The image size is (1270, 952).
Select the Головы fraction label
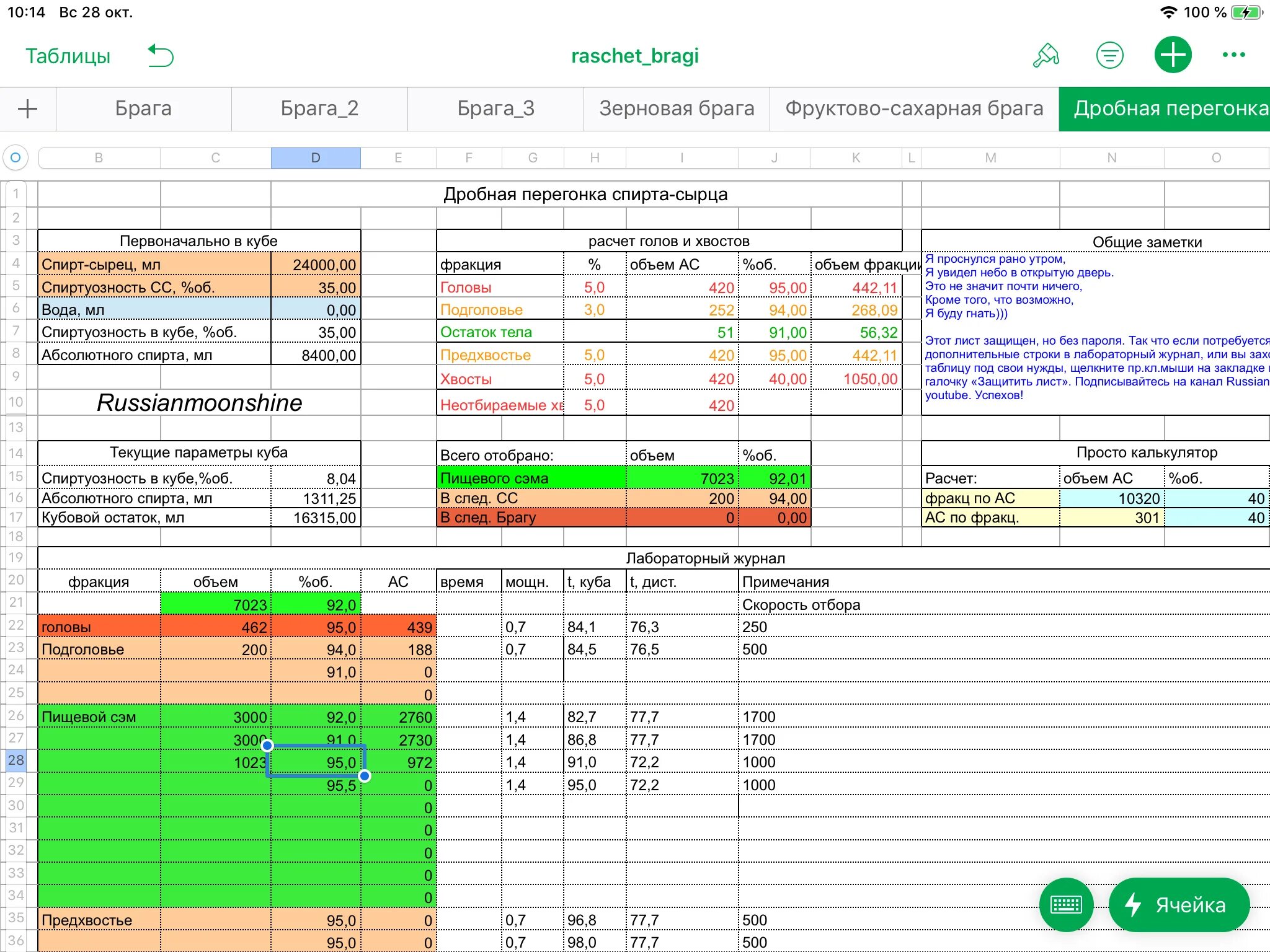[500, 287]
